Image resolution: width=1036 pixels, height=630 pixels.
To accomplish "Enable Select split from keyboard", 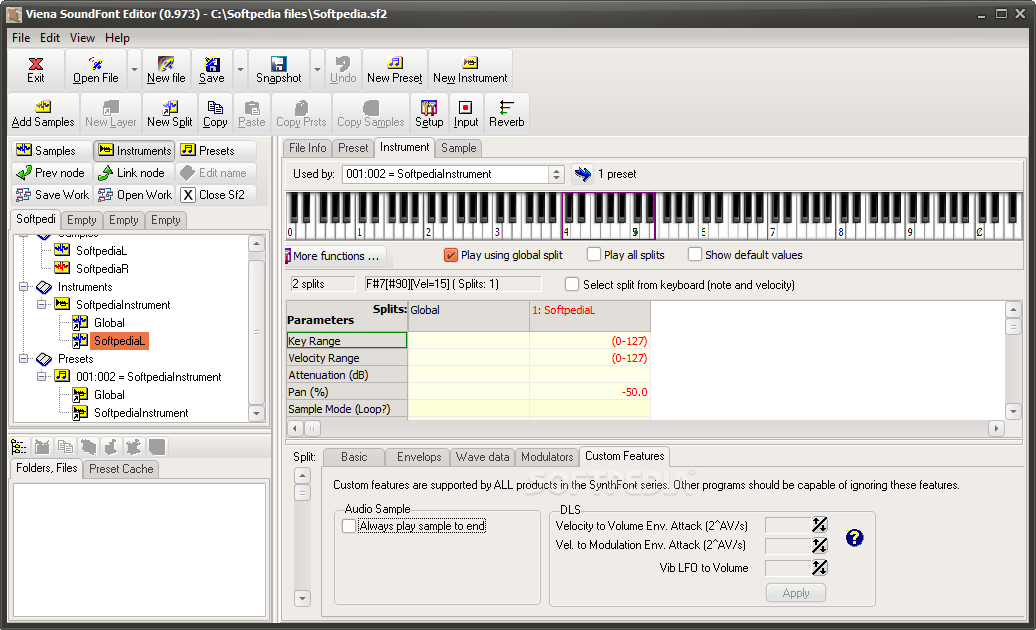I will (x=572, y=284).
